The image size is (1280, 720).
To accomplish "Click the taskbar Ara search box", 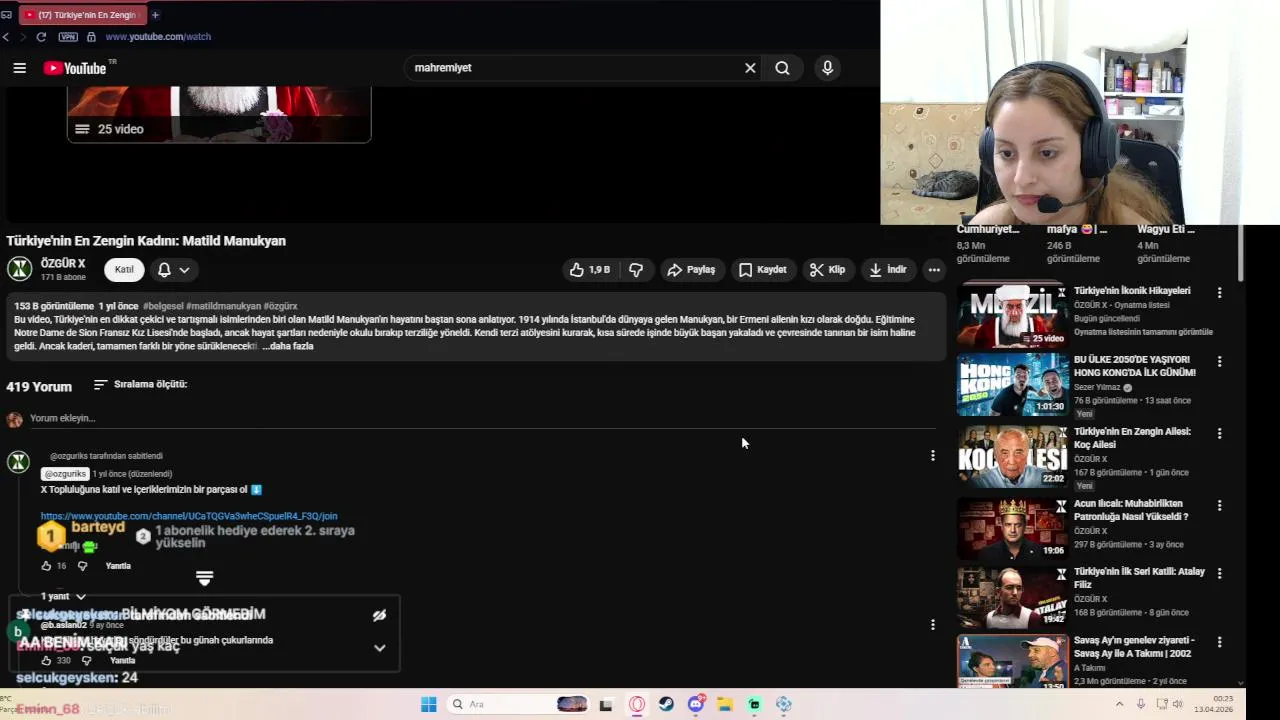I will pos(518,705).
